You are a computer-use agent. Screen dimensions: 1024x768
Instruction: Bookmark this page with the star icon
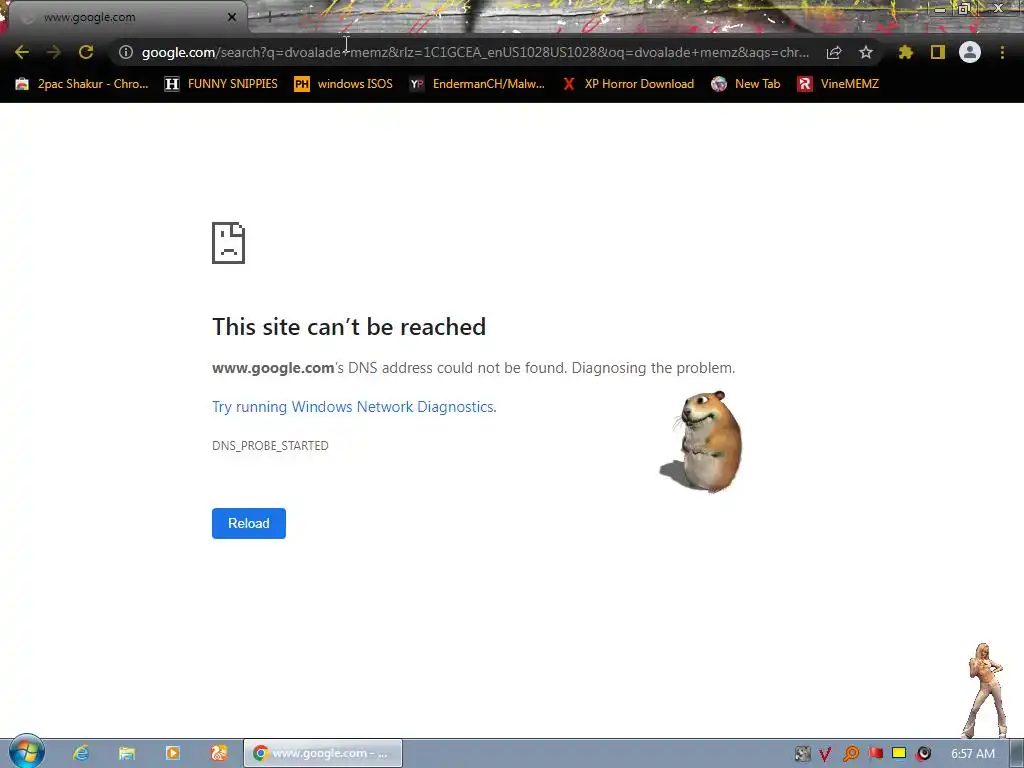[x=866, y=52]
